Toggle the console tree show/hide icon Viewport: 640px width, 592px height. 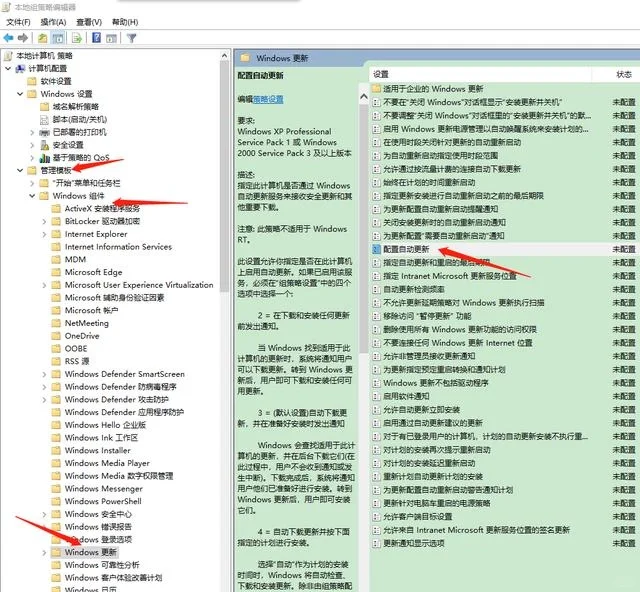[x=58, y=38]
